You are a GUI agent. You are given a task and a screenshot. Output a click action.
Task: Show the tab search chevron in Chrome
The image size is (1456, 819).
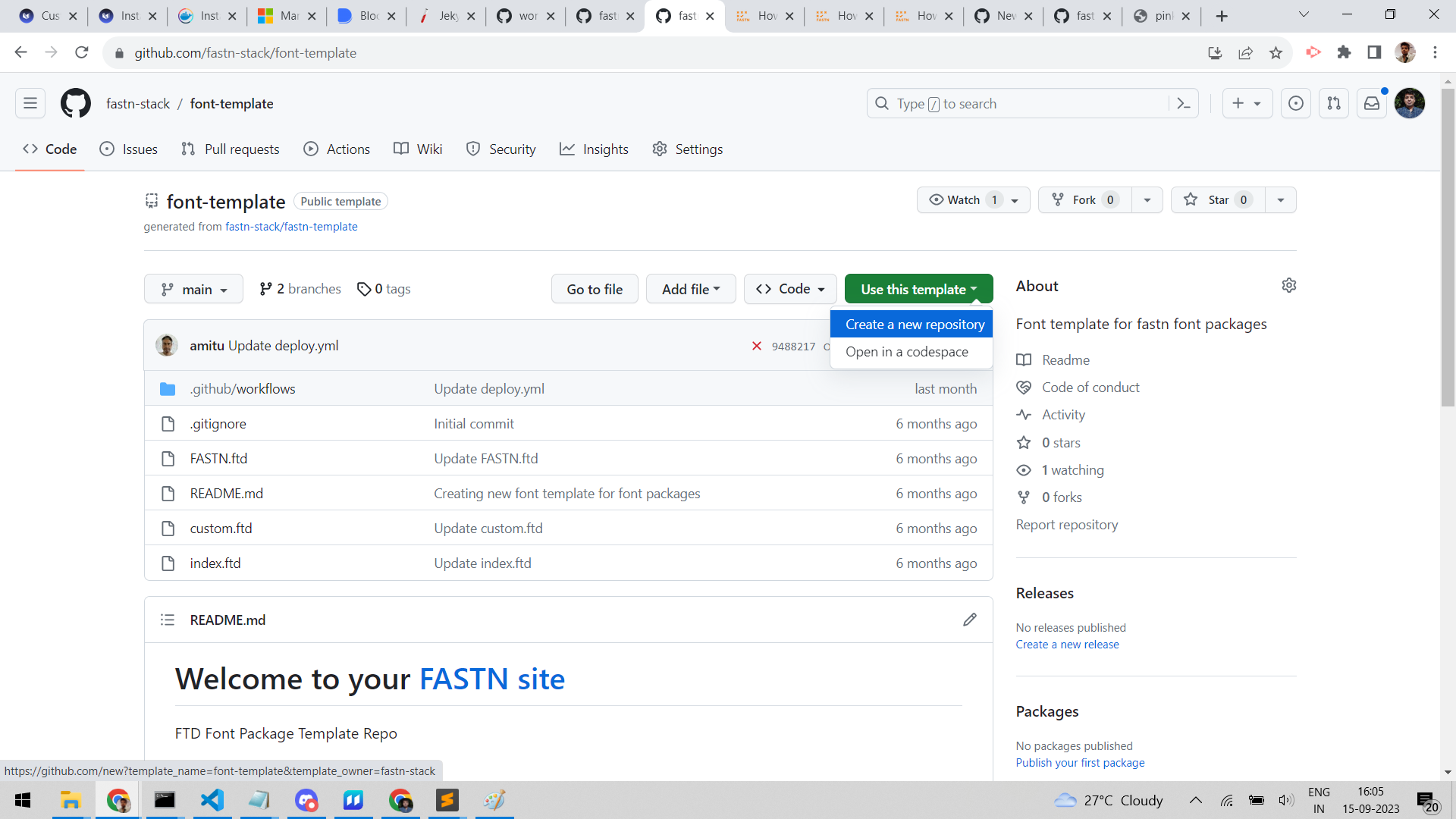pos(1304,14)
